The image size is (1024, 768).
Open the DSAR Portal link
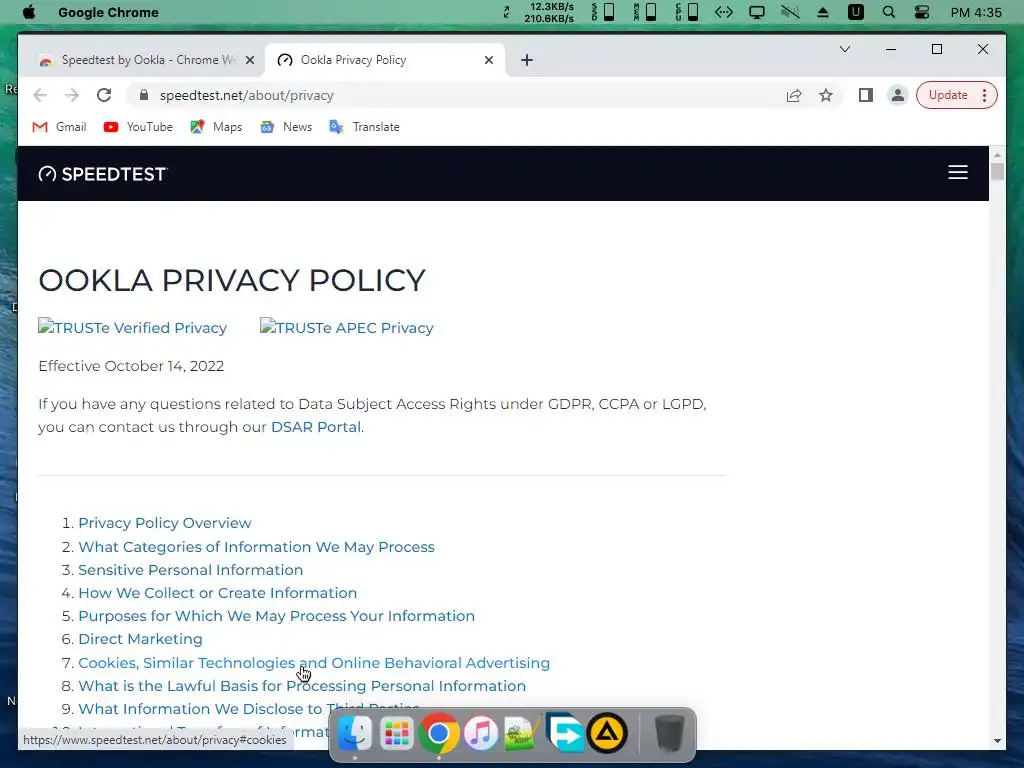tap(316, 427)
